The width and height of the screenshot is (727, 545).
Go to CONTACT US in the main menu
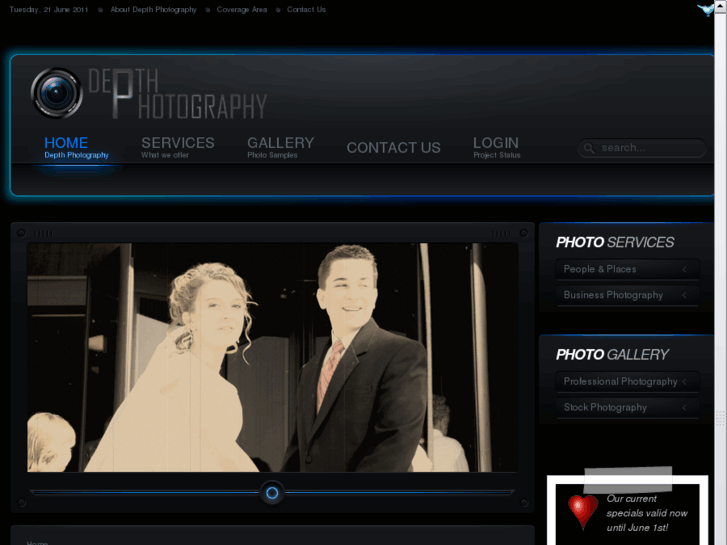coord(393,147)
